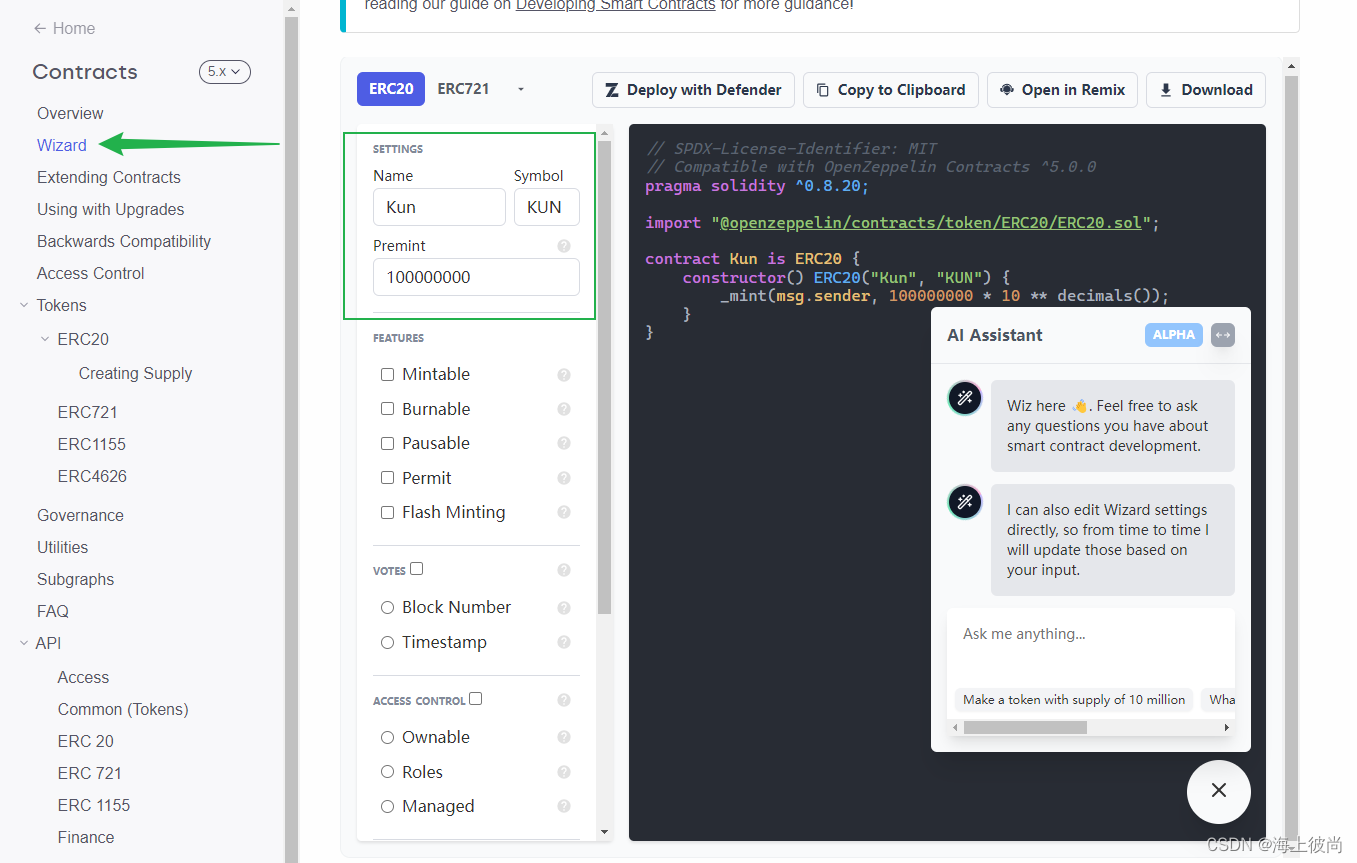This screenshot has height=863, width=1357.
Task: Select the Block Number radio option
Action: 387,607
